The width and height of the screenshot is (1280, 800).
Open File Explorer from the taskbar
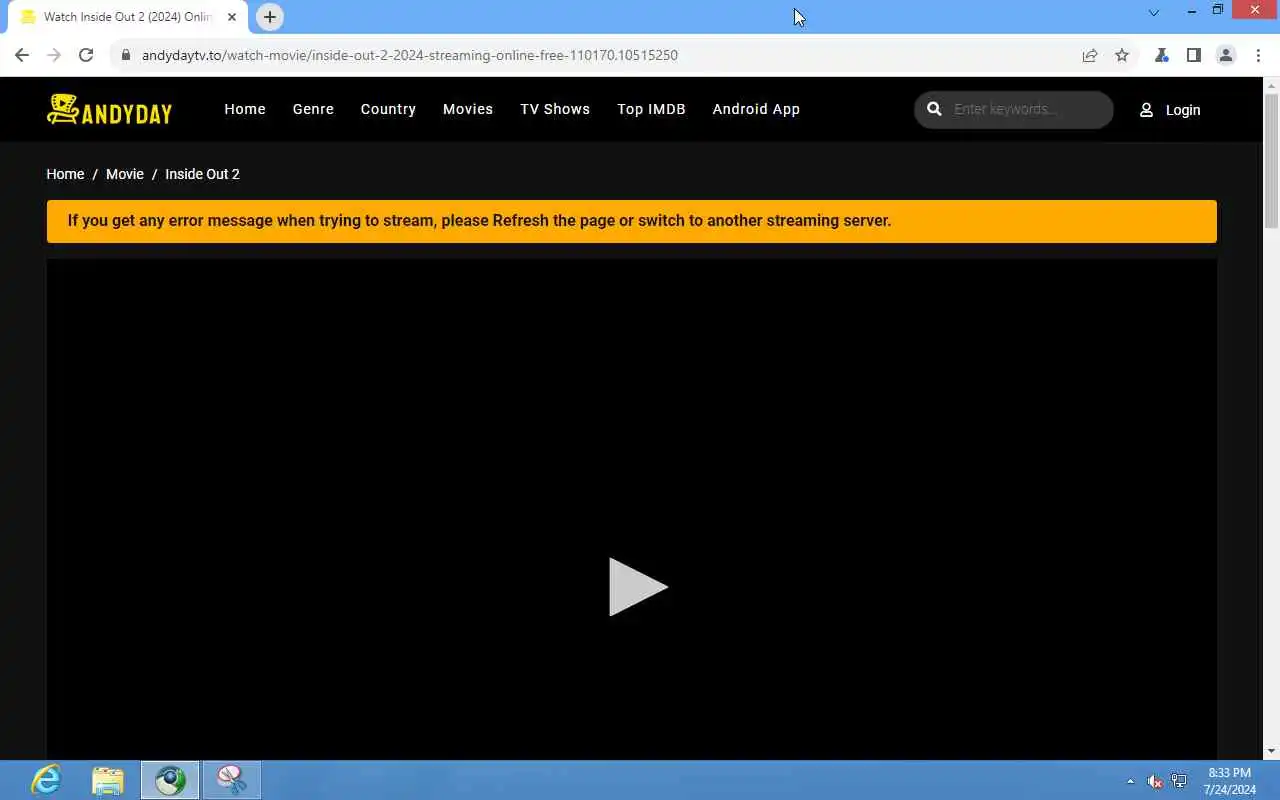[108, 780]
